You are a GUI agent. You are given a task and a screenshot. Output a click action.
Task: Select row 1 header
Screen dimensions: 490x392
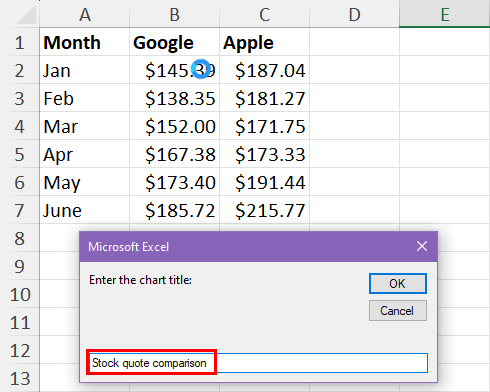coord(19,42)
